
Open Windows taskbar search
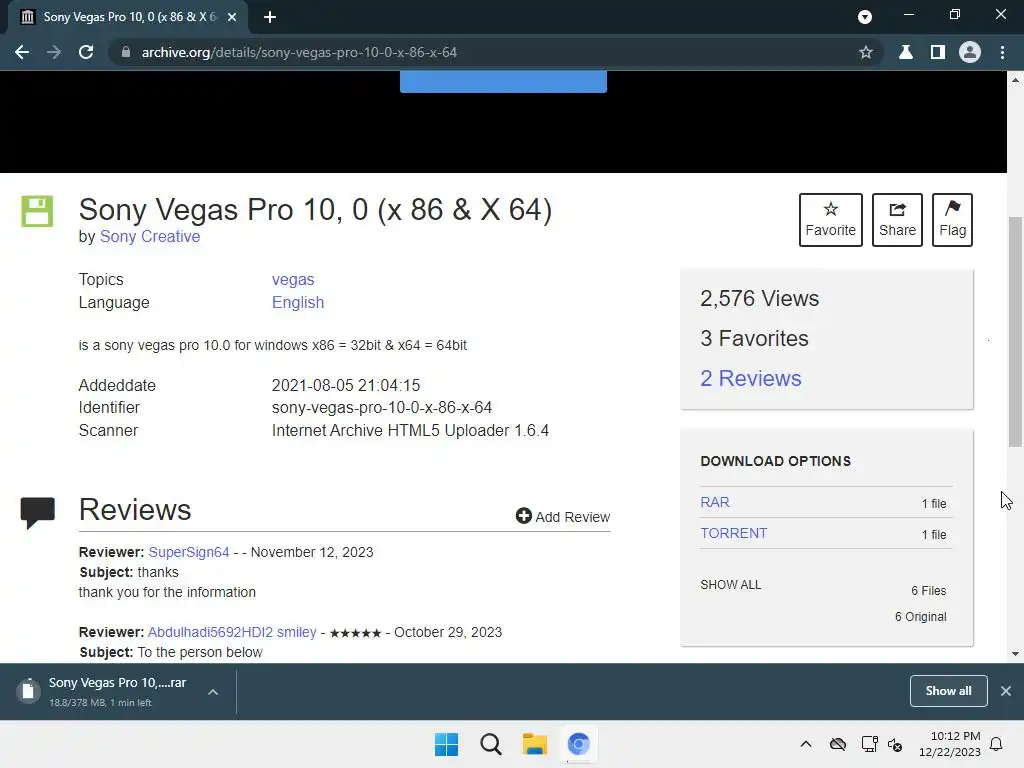[490, 744]
